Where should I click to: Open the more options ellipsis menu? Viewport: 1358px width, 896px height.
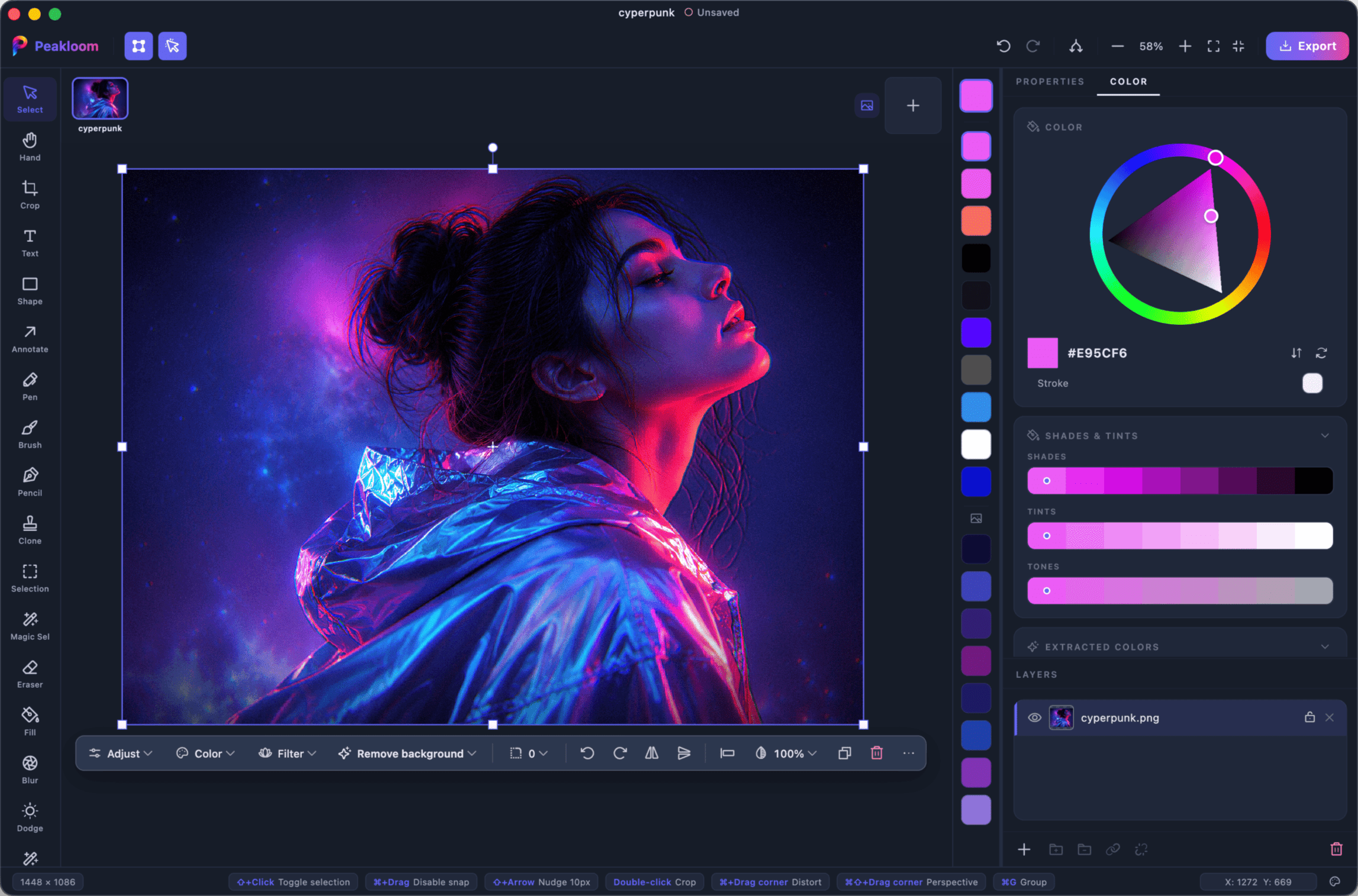pyautogui.click(x=908, y=753)
